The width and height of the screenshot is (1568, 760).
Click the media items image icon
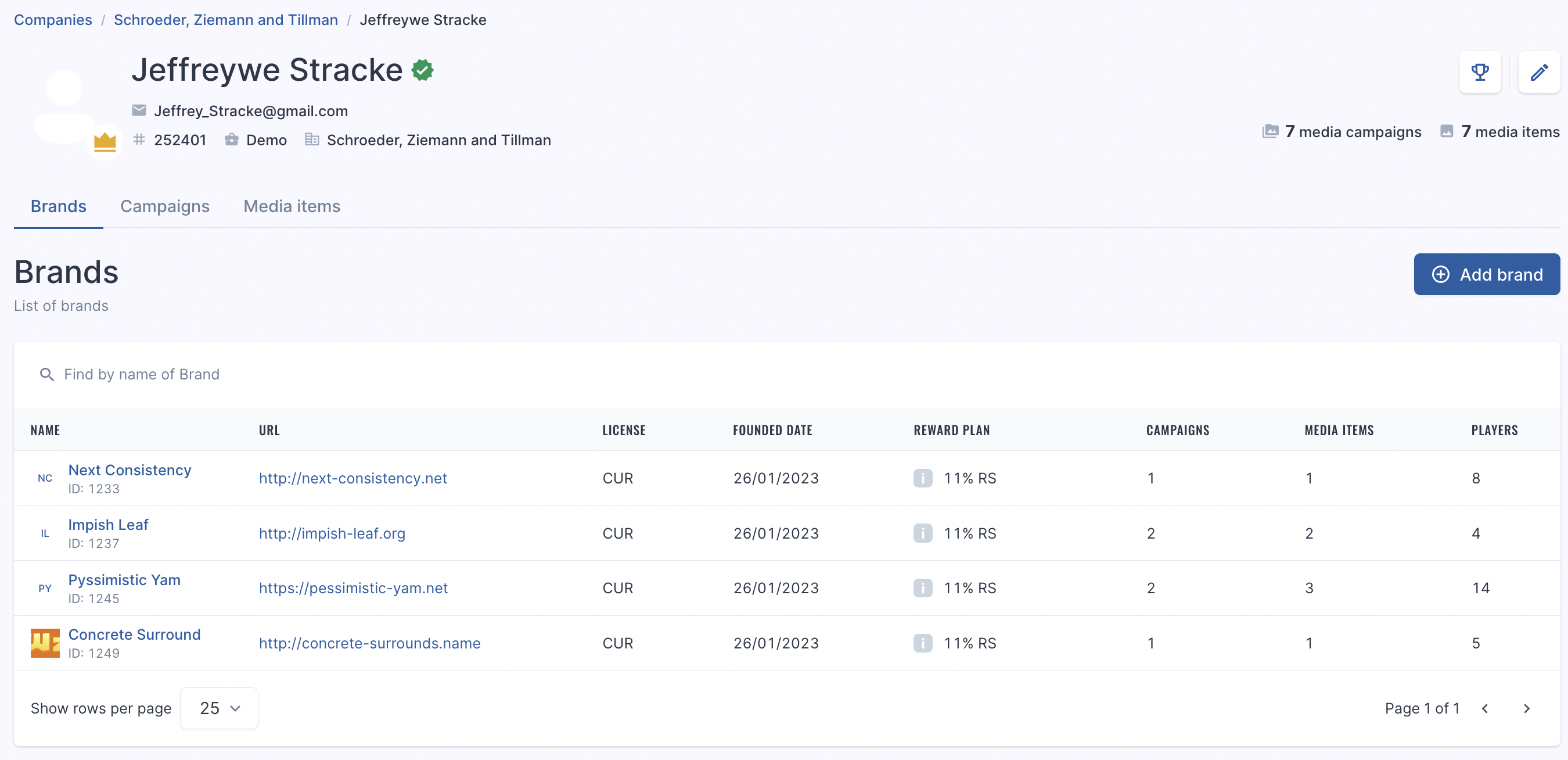[x=1447, y=131]
